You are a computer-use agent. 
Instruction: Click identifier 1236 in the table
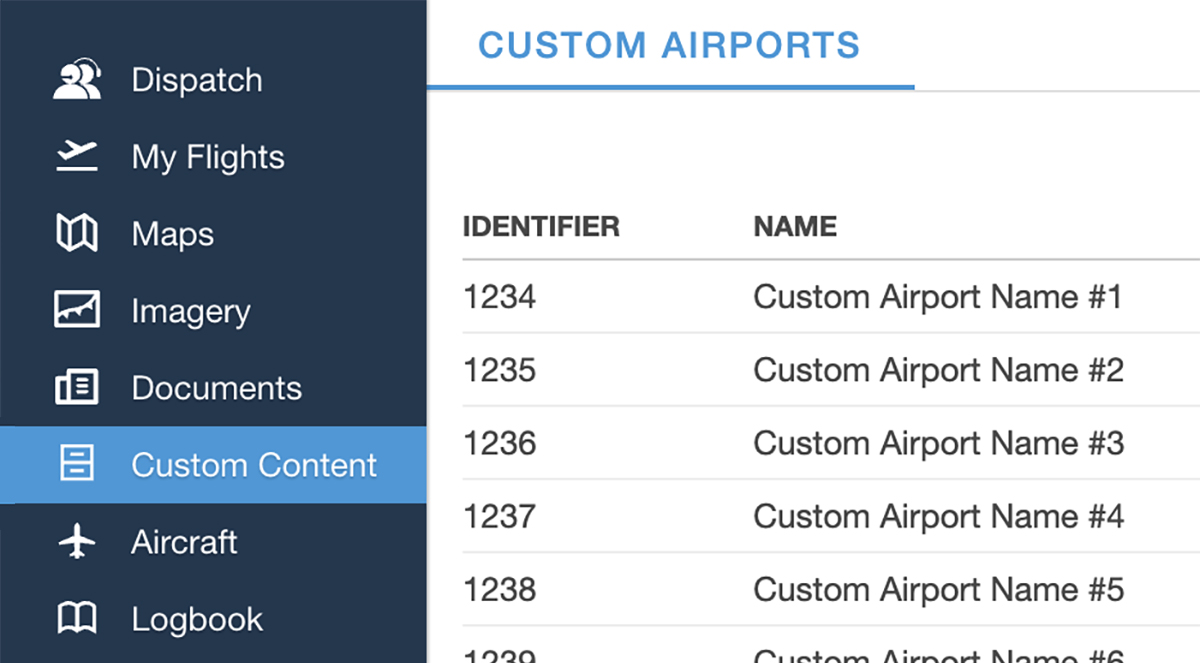pyautogui.click(x=499, y=443)
